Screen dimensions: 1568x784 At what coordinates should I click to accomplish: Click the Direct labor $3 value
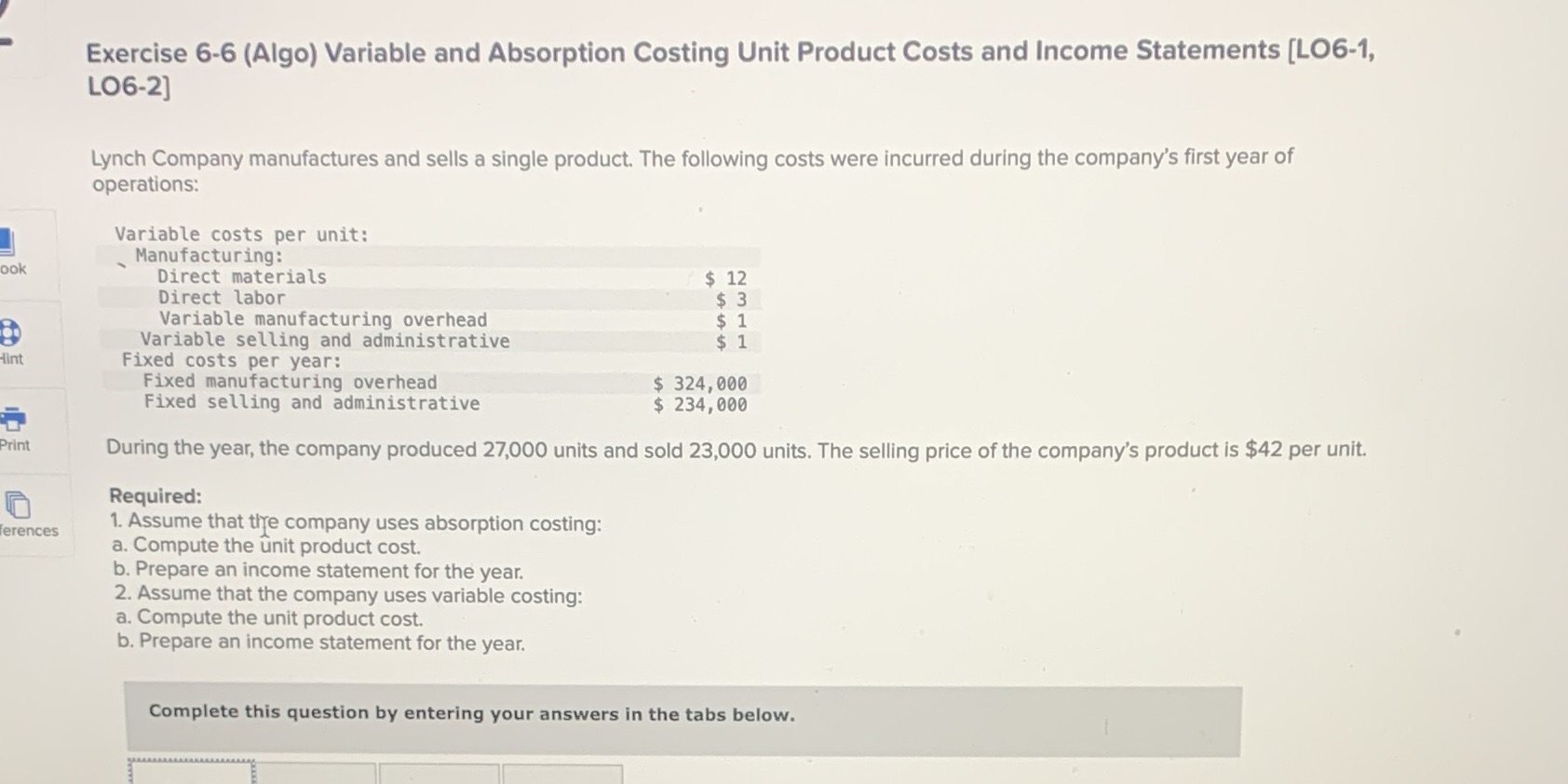pos(731,298)
